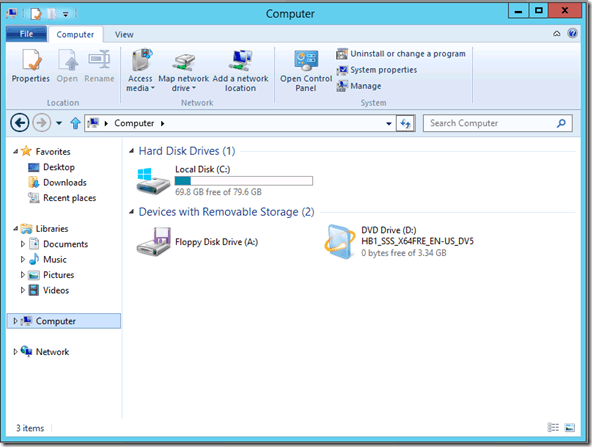The height and width of the screenshot is (447, 592).
Task: Click the Search Computer input field
Action: (x=498, y=123)
